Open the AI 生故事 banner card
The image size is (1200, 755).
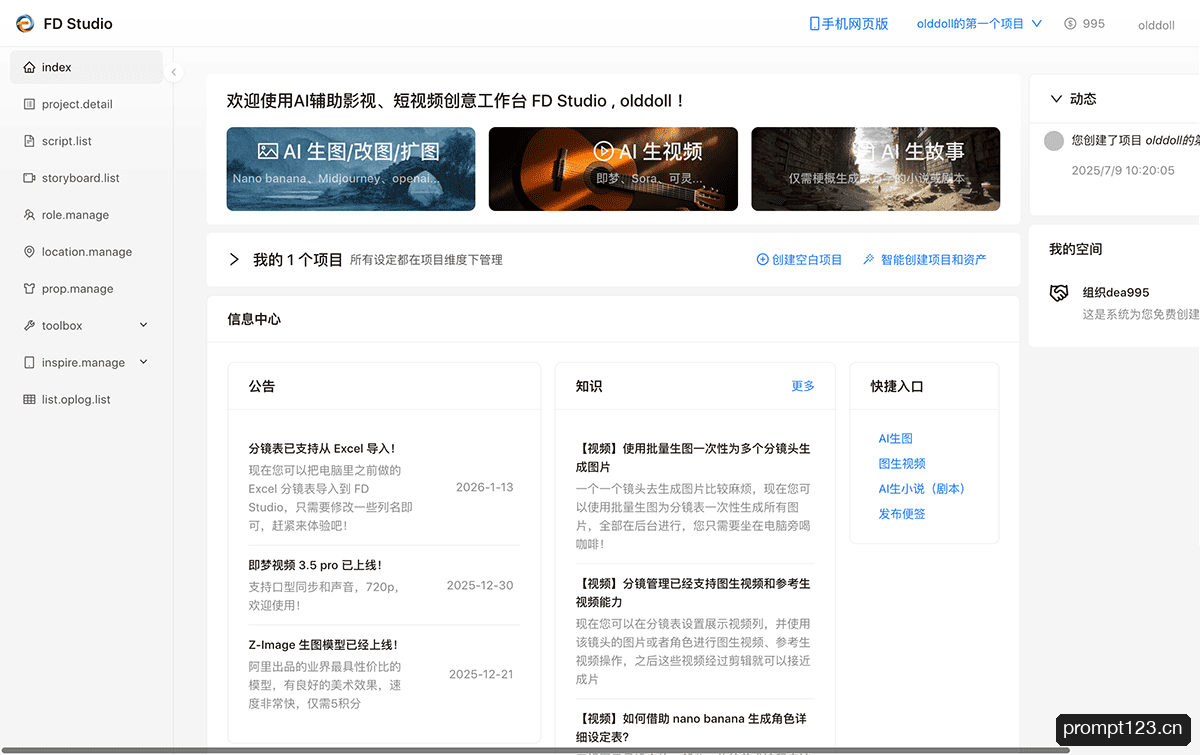click(x=876, y=169)
